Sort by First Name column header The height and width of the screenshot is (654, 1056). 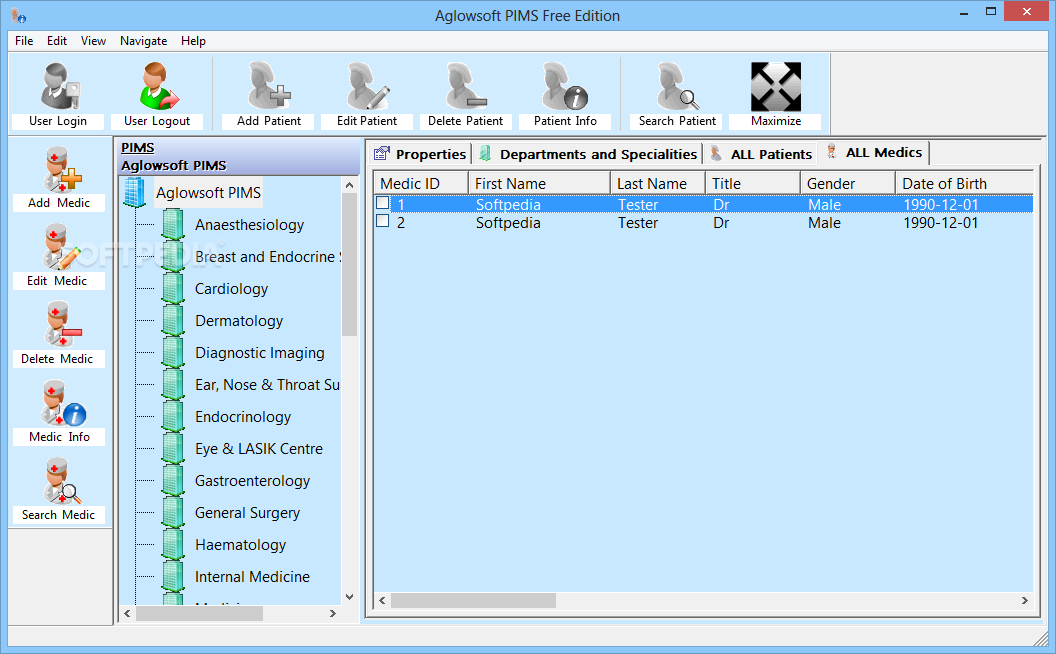(x=539, y=183)
